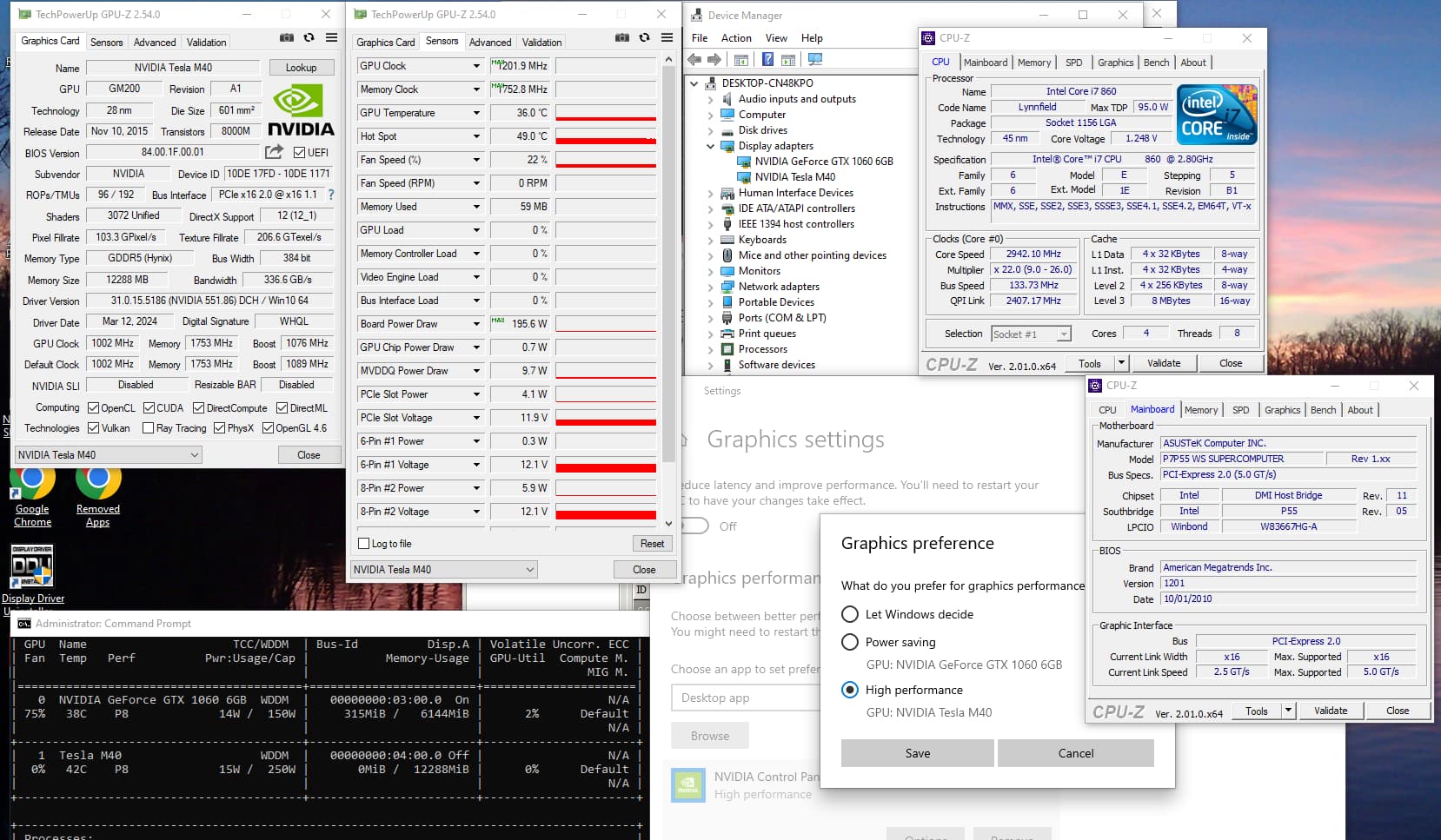Click the Bus Interface question mark icon

pyautogui.click(x=330, y=195)
